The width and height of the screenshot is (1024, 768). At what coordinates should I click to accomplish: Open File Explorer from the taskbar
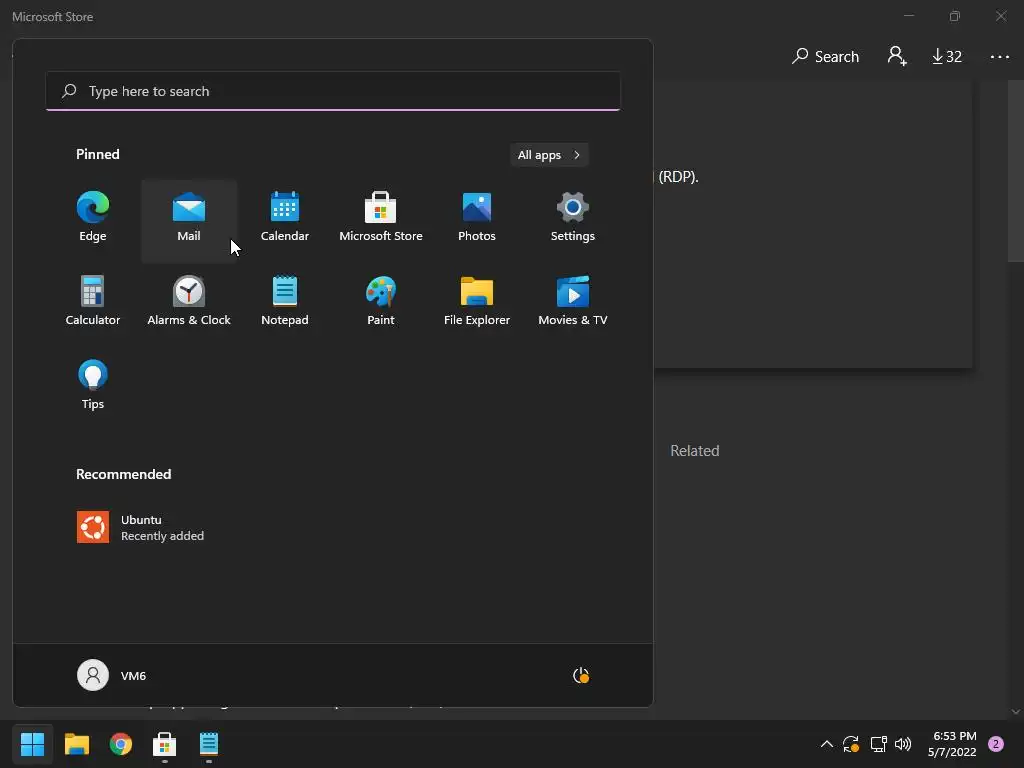point(77,744)
